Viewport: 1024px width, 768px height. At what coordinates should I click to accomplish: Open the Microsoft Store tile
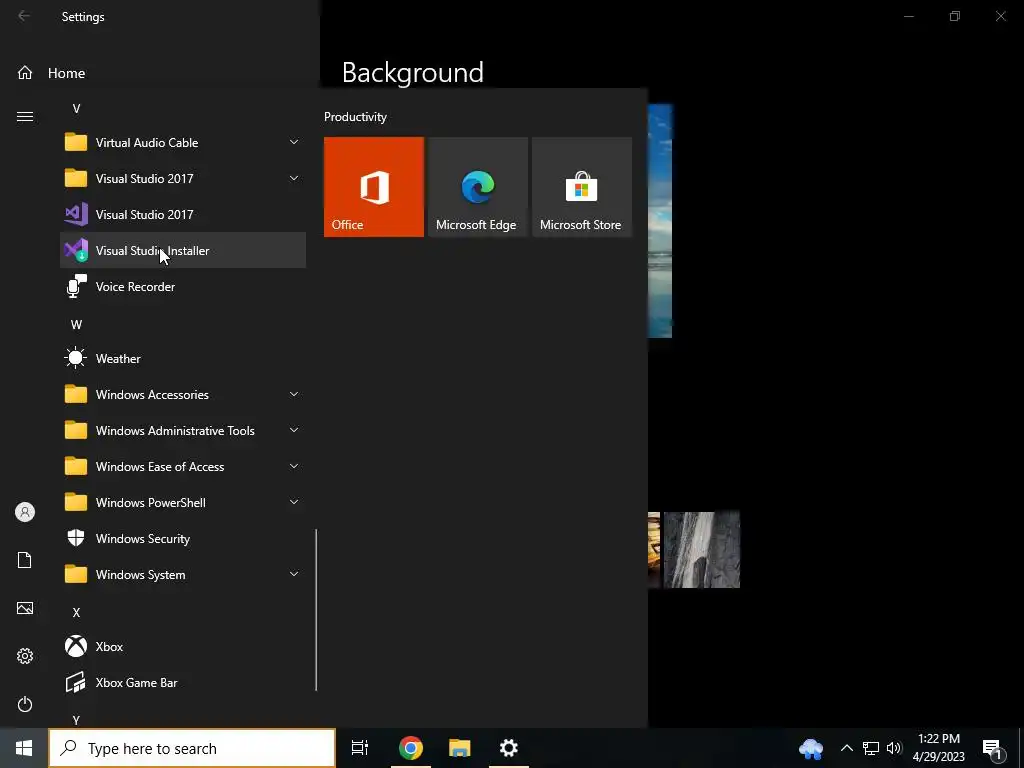[582, 187]
